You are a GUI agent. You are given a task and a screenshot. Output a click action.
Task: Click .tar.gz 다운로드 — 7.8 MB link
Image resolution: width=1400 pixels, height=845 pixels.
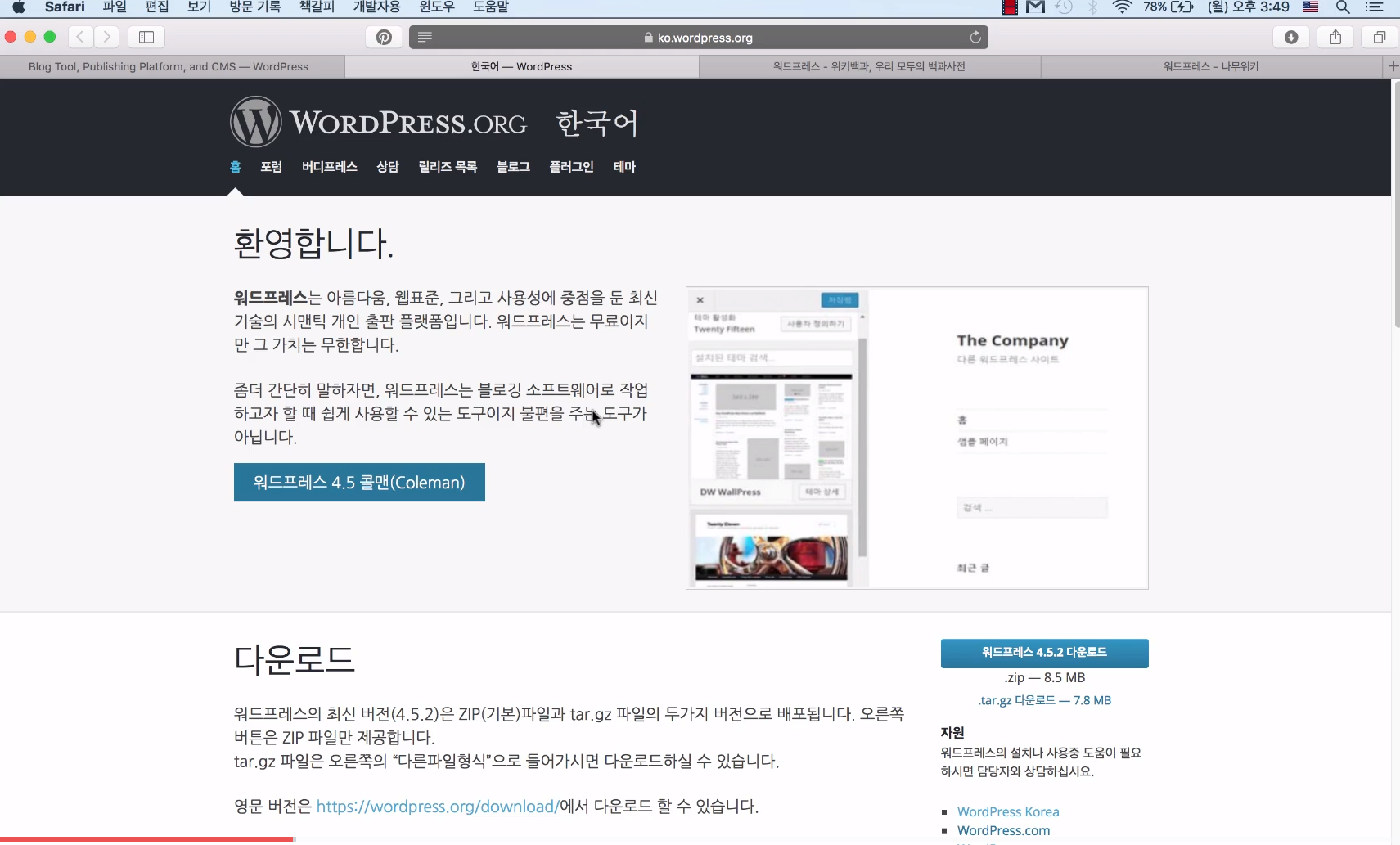1044,700
